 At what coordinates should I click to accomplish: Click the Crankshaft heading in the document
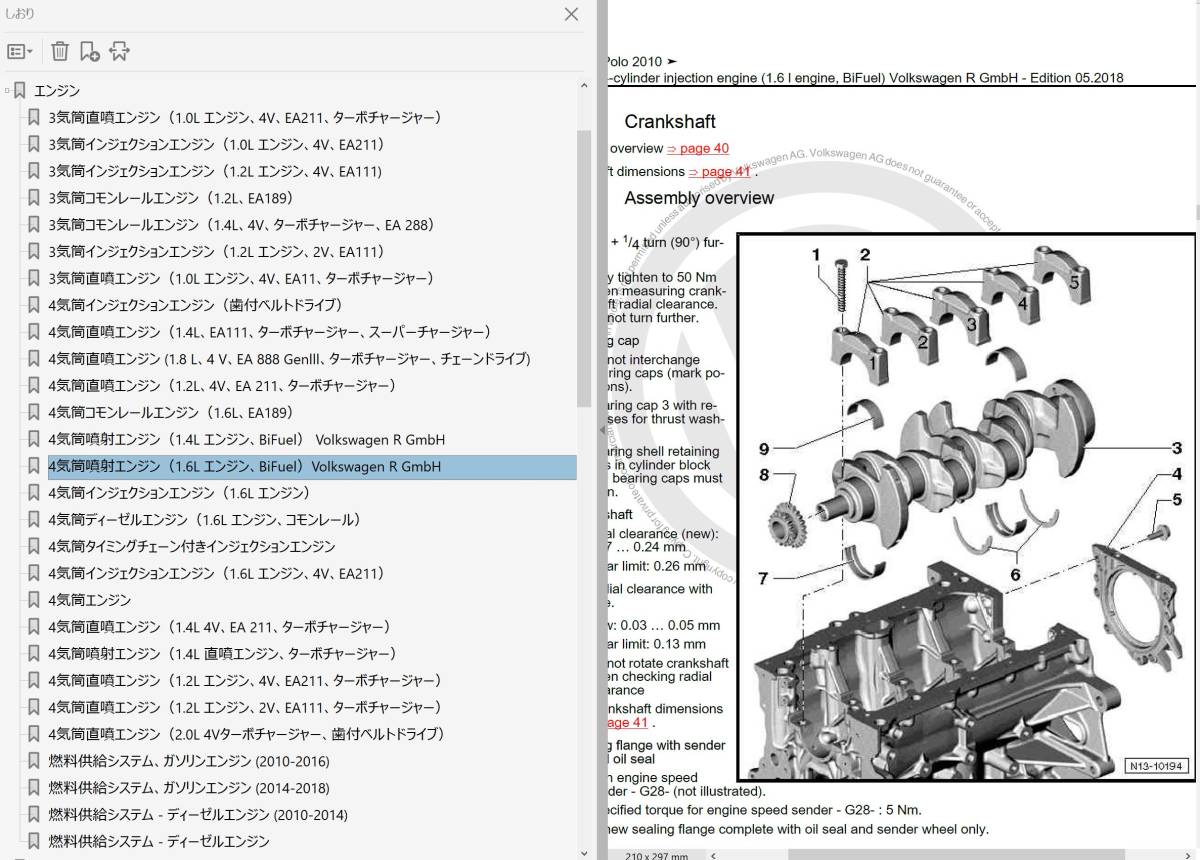[670, 122]
